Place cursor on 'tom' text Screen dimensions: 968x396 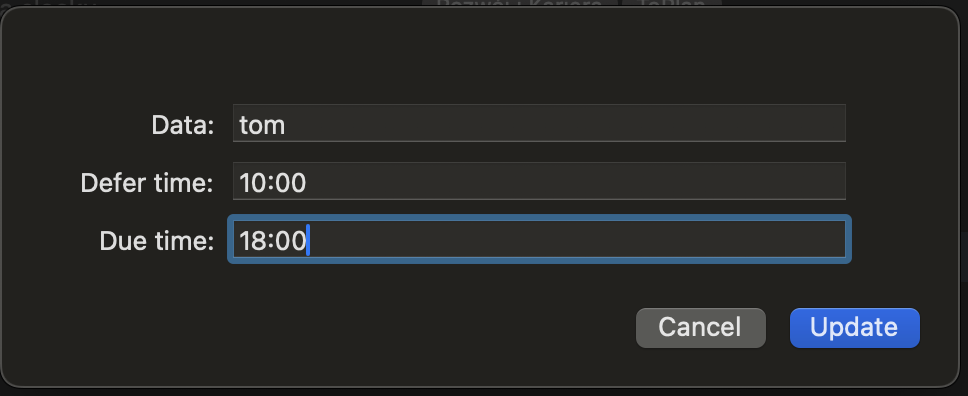pos(262,125)
